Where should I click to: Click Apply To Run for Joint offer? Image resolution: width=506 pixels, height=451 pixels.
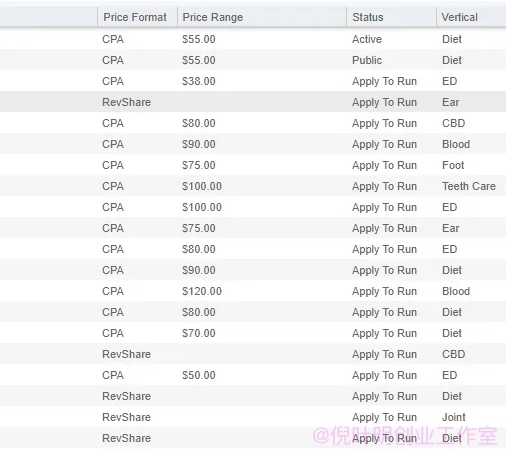[x=384, y=417]
